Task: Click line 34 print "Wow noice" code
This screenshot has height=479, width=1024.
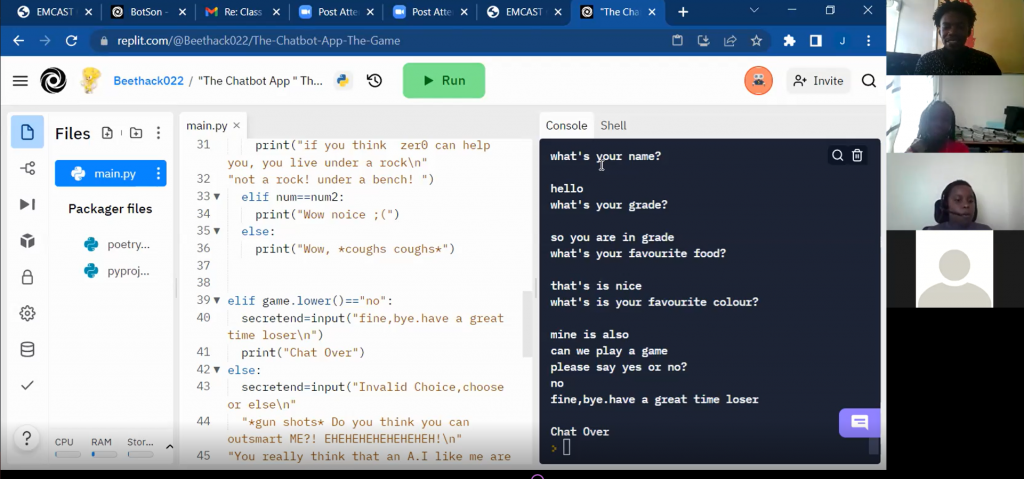Action: point(327,214)
